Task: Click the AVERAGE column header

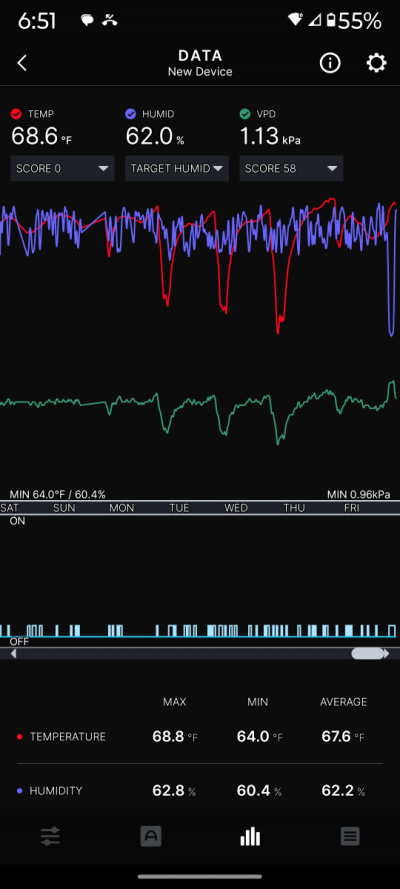Action: (343, 702)
